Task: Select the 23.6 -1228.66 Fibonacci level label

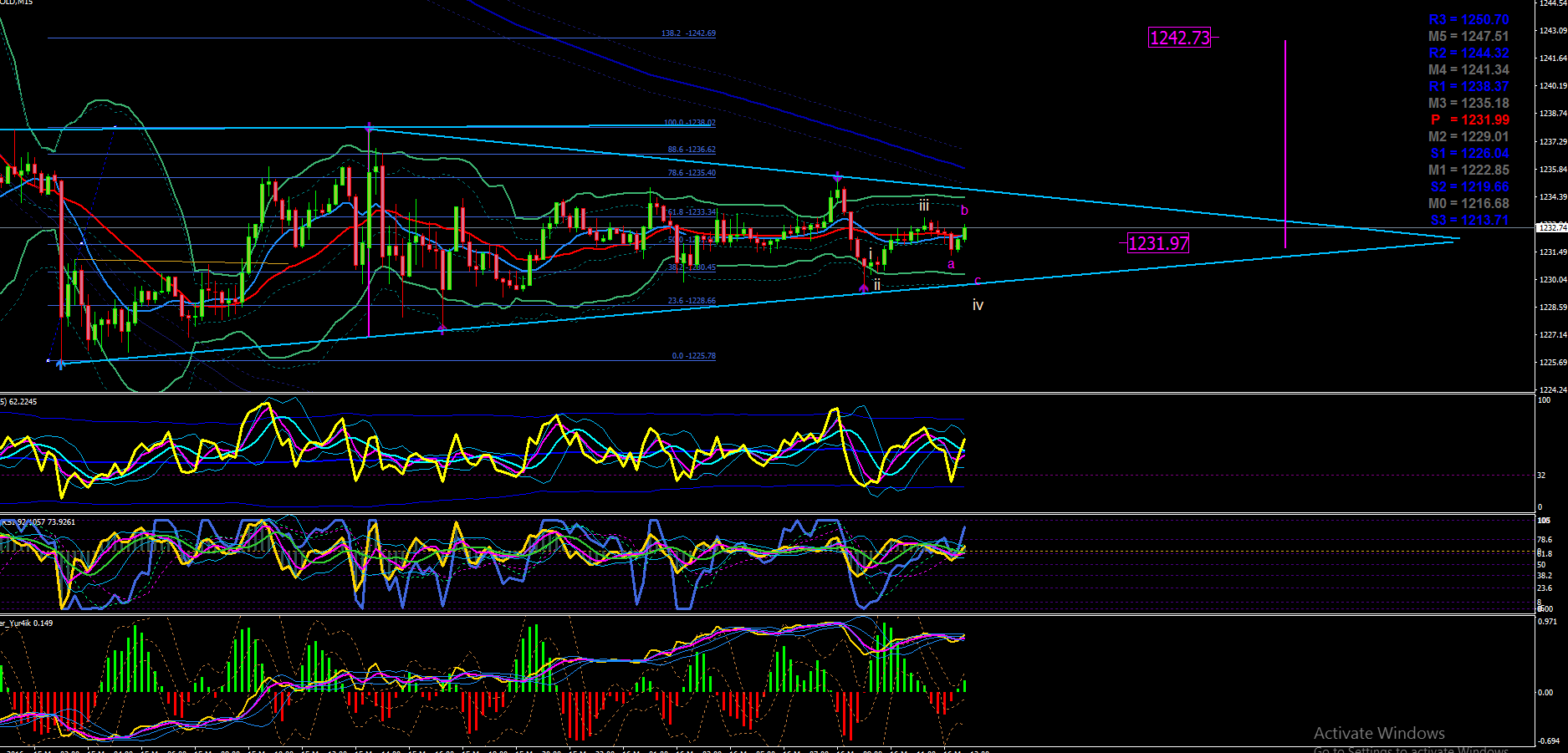Action: pos(692,301)
